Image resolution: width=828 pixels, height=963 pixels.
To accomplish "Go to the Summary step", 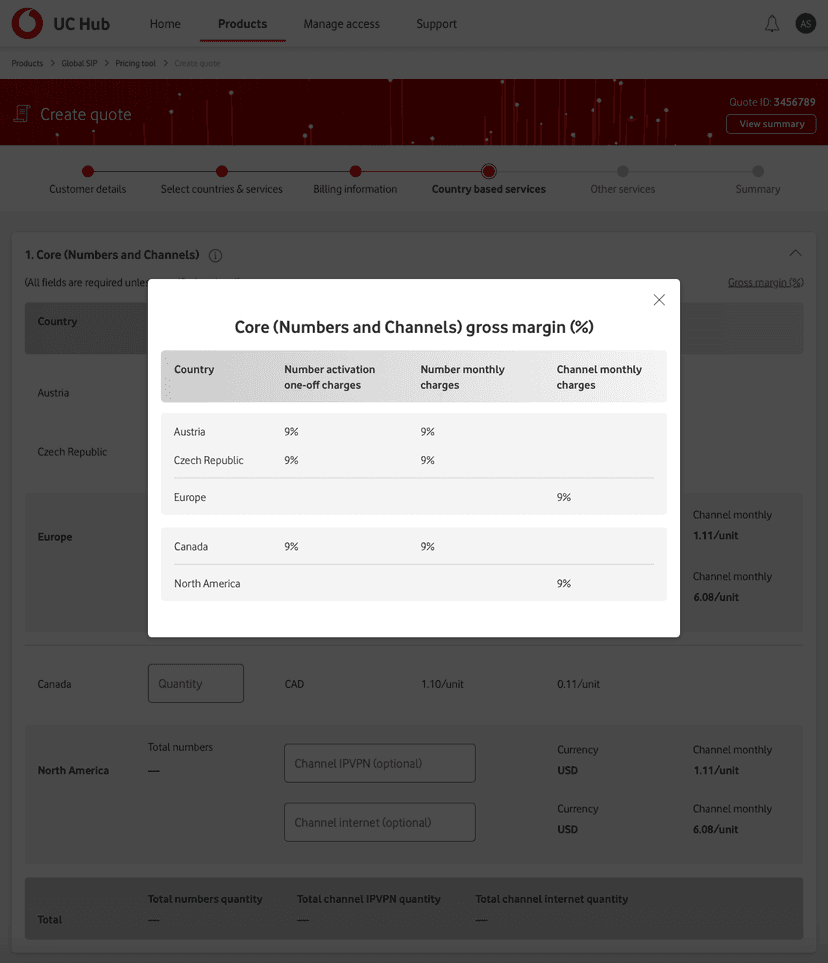I will [x=757, y=181].
